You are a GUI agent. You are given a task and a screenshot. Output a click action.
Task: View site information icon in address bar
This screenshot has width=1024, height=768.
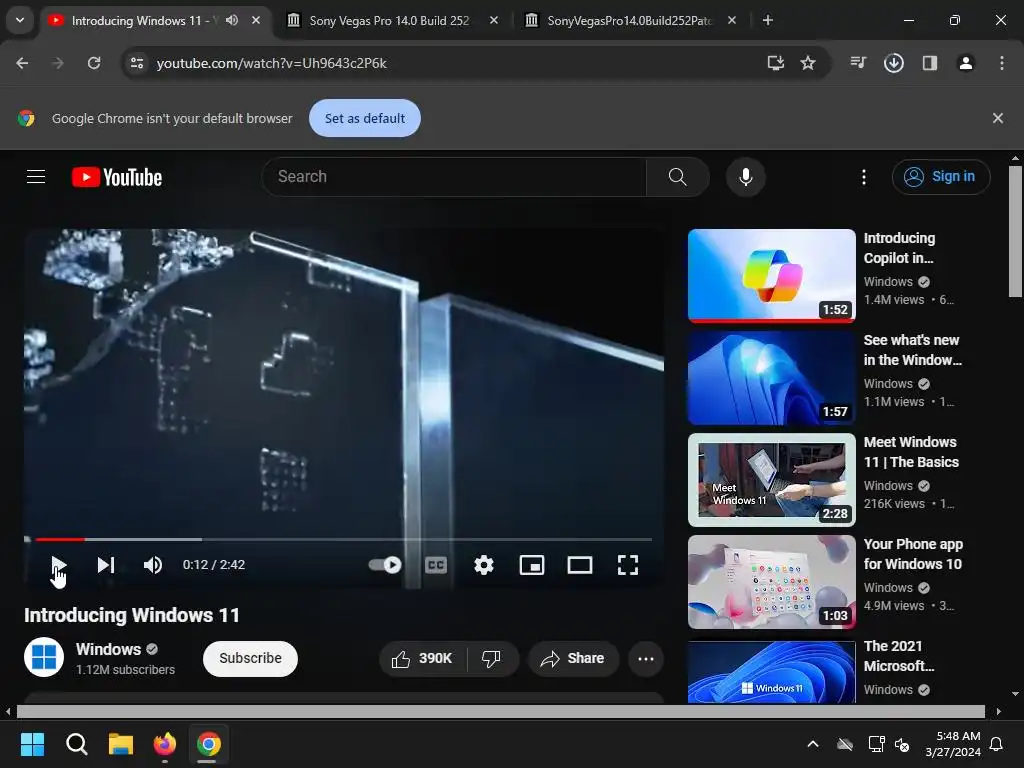coord(136,63)
